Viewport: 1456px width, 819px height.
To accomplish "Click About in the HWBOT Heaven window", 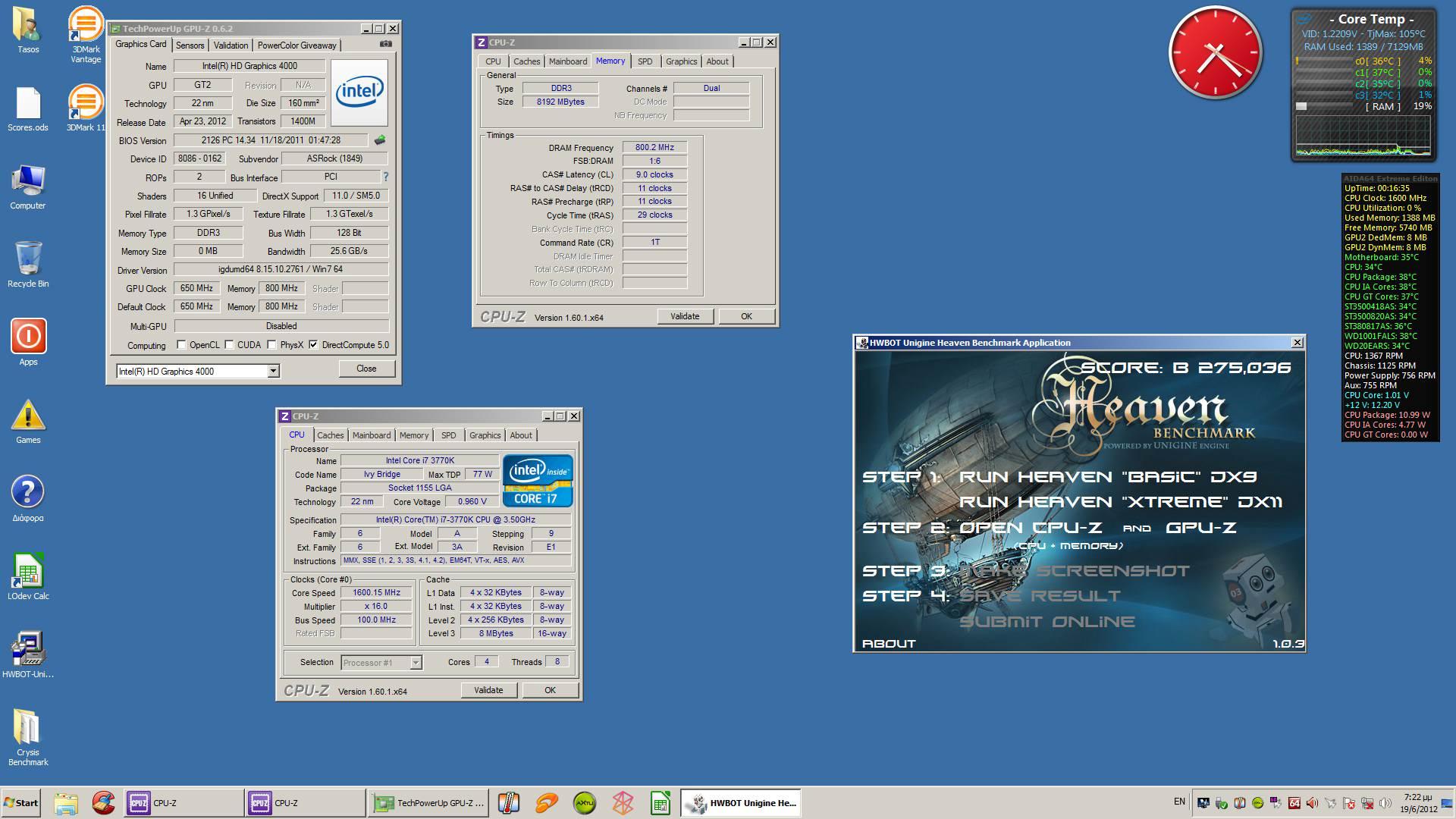I will [889, 644].
